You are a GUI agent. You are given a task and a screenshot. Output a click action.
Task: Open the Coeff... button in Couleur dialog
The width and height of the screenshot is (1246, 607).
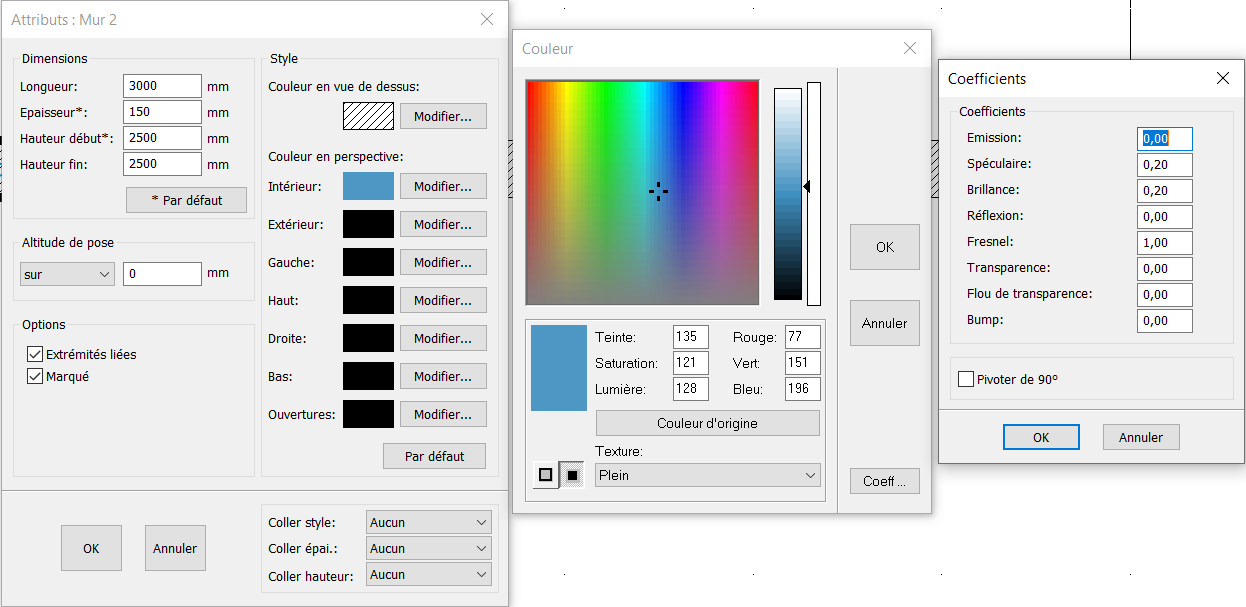[884, 481]
